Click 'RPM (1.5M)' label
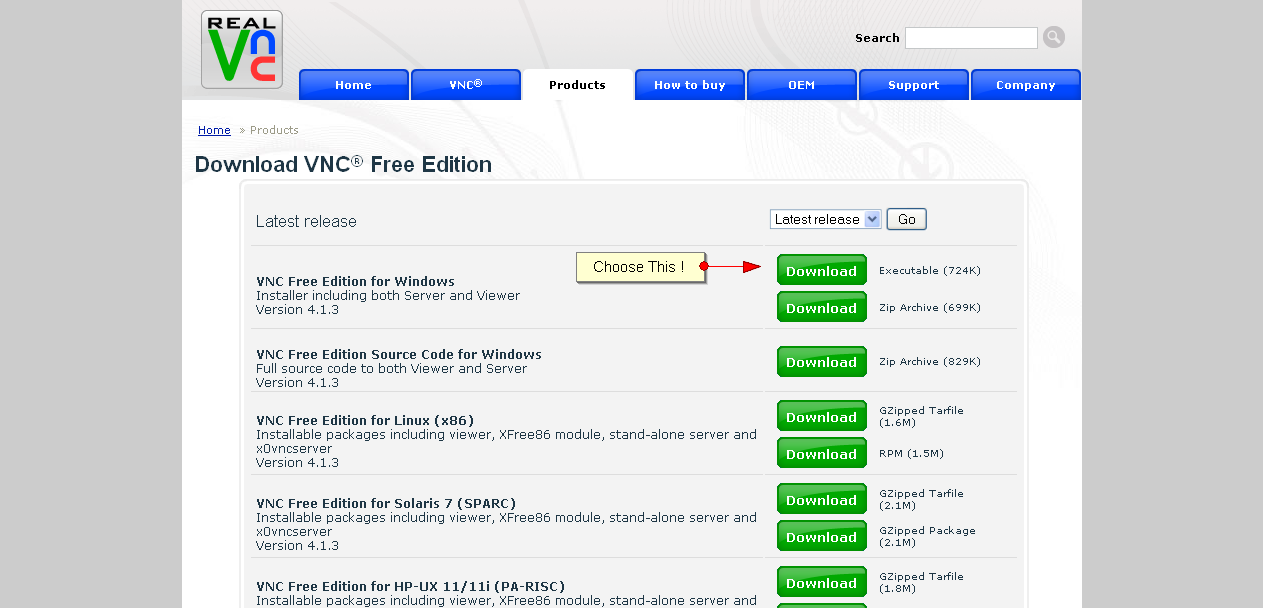The image size is (1263, 608). pos(911,454)
